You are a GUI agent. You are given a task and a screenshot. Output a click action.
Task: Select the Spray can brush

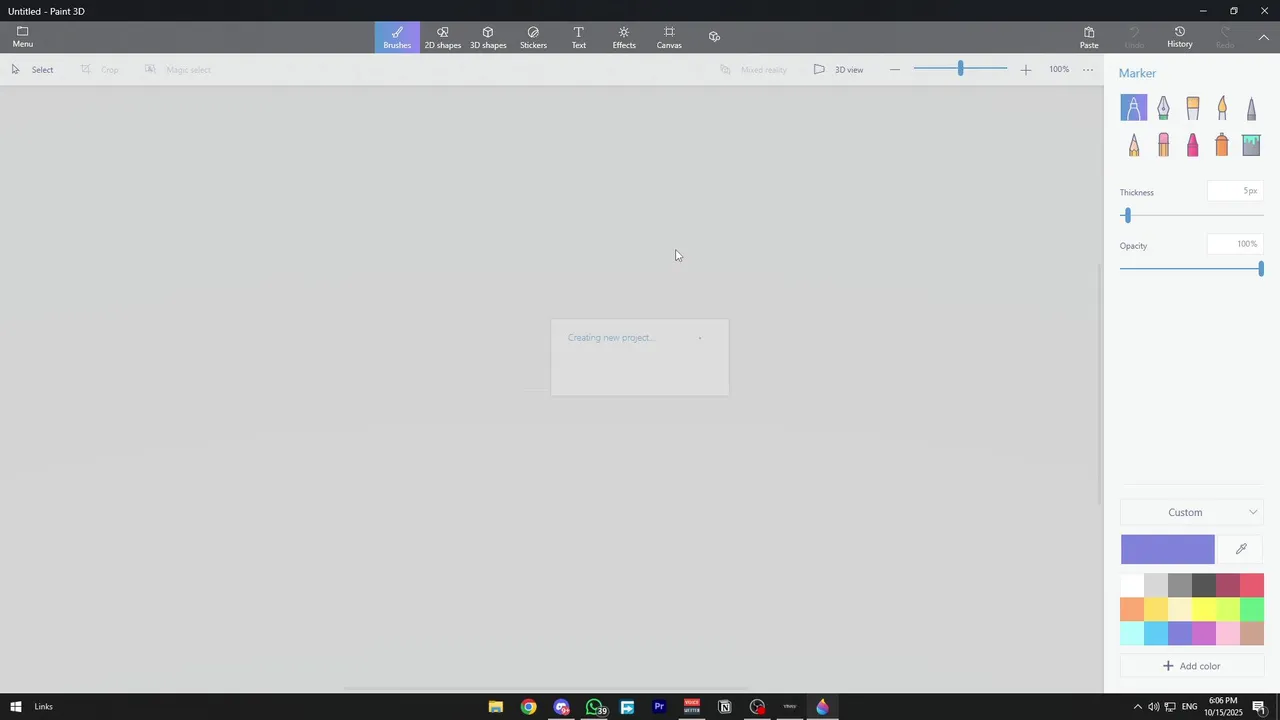[x=1222, y=145]
